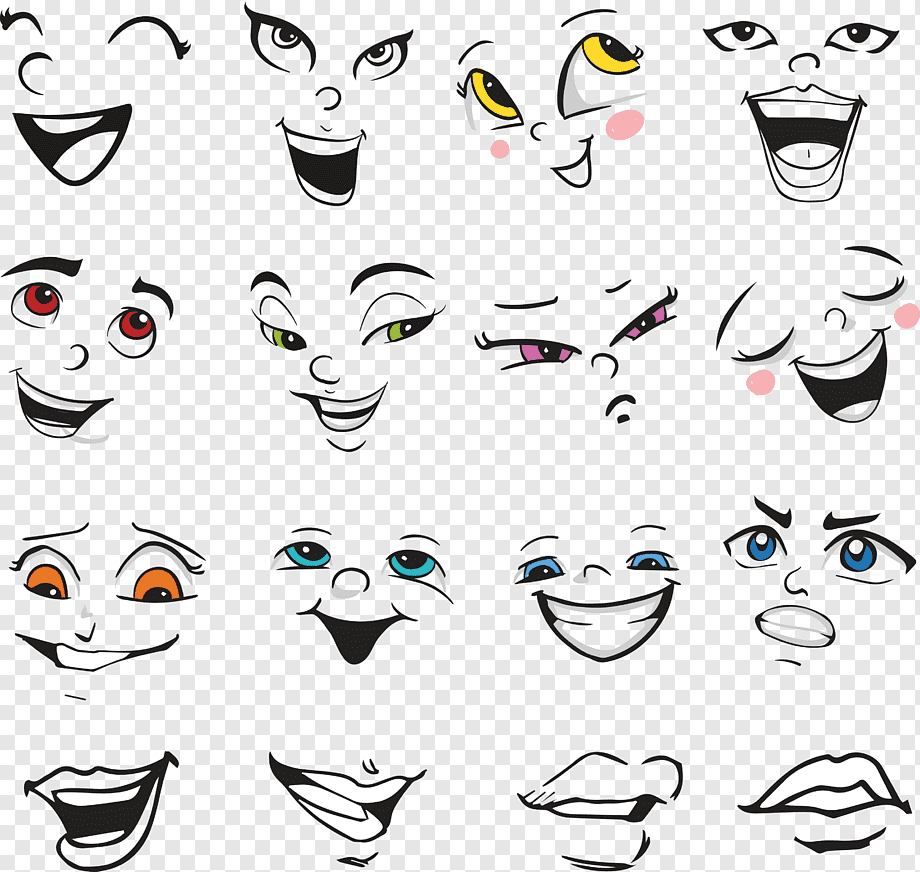Click the thick raised eyebrow above red eyes

(44, 267)
